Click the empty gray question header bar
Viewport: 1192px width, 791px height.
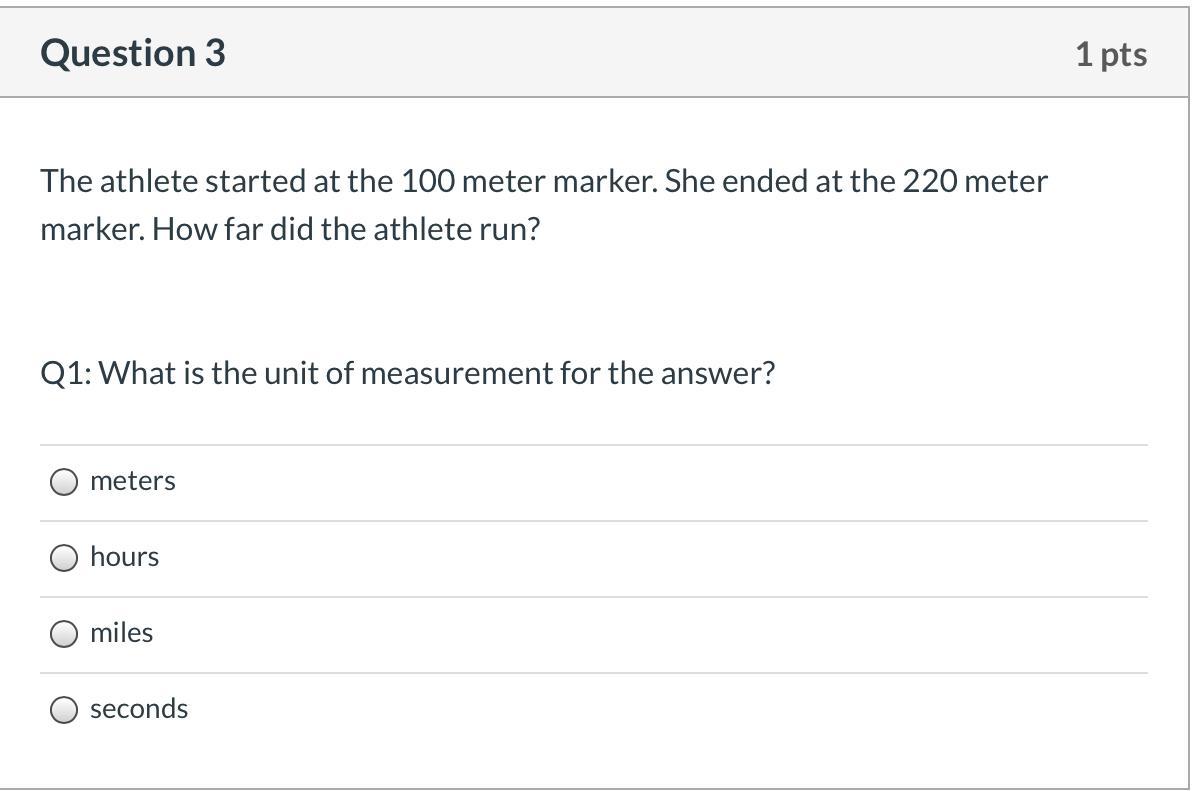650,54
